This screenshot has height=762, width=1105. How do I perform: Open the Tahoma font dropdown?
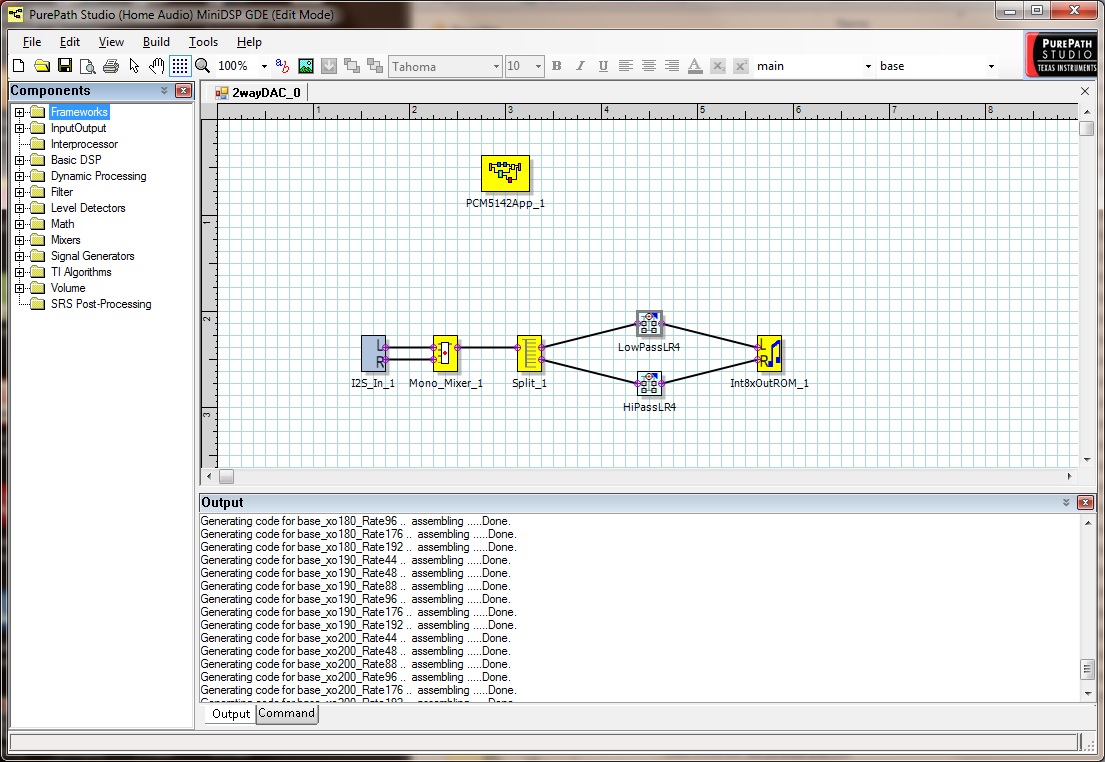coord(496,66)
